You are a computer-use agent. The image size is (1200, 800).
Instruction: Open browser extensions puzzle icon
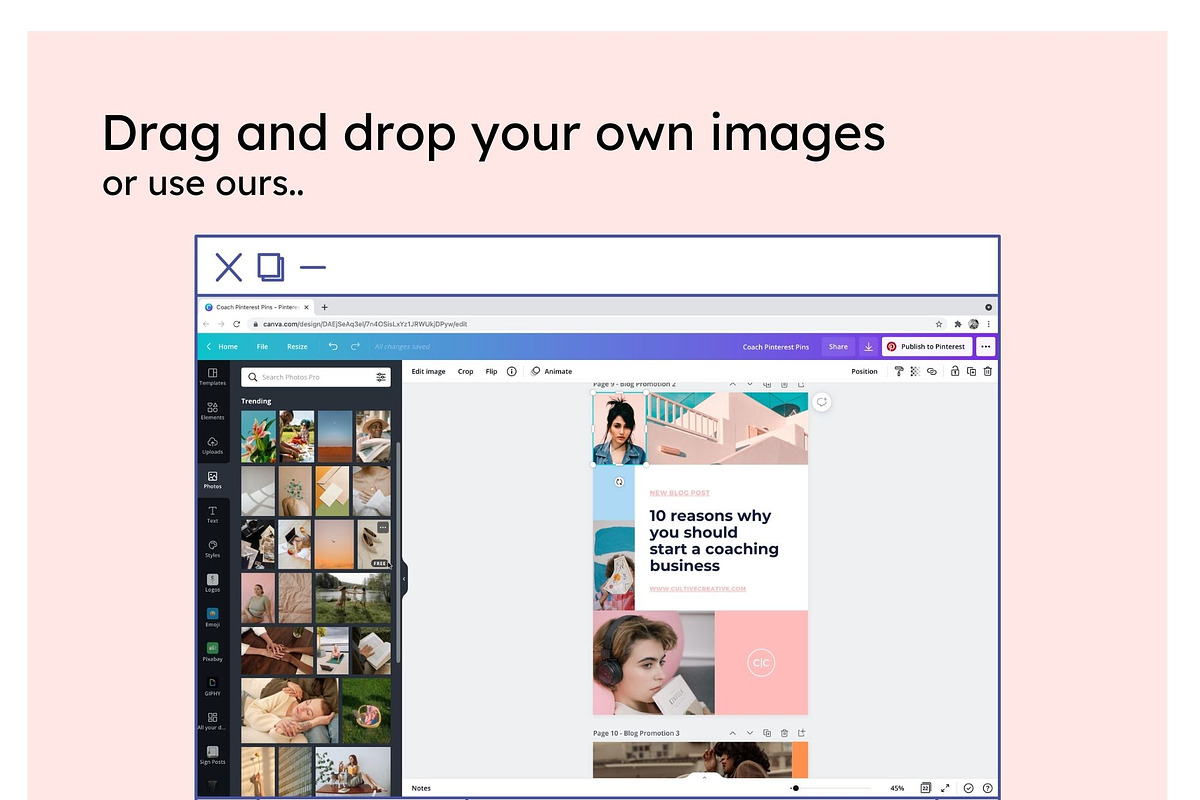point(958,324)
